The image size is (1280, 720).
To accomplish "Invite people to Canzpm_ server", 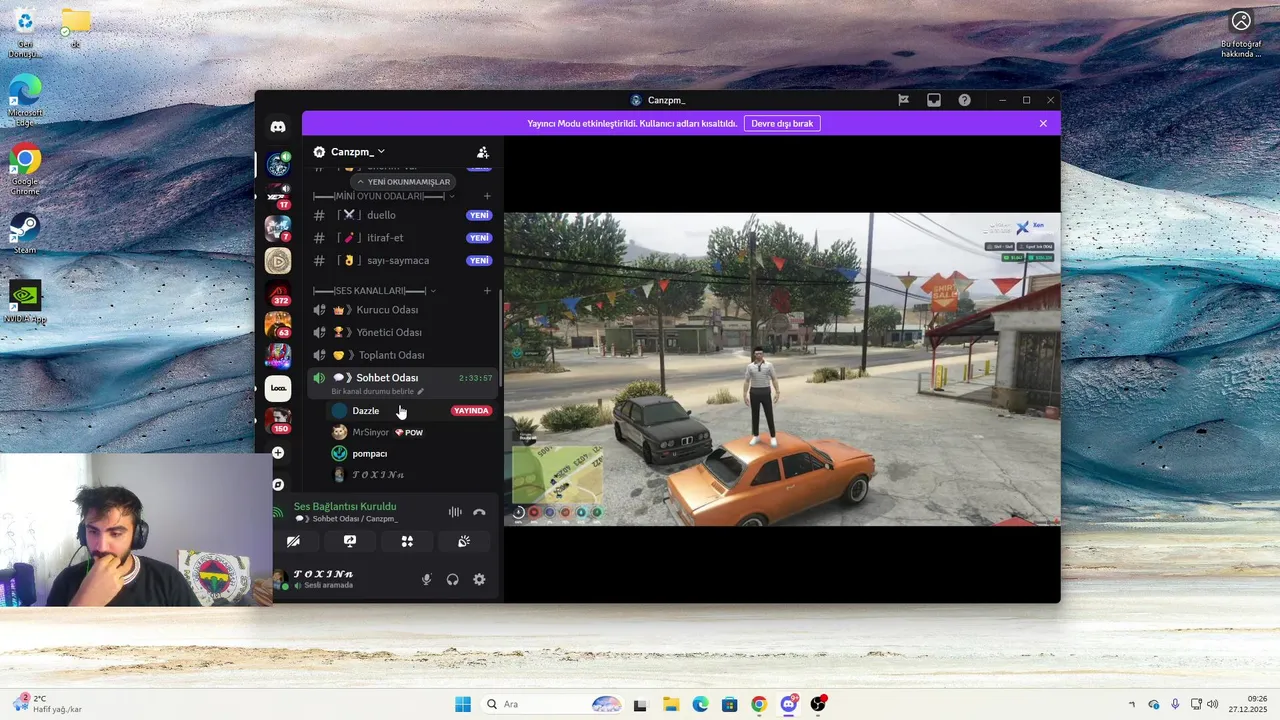I will [483, 152].
